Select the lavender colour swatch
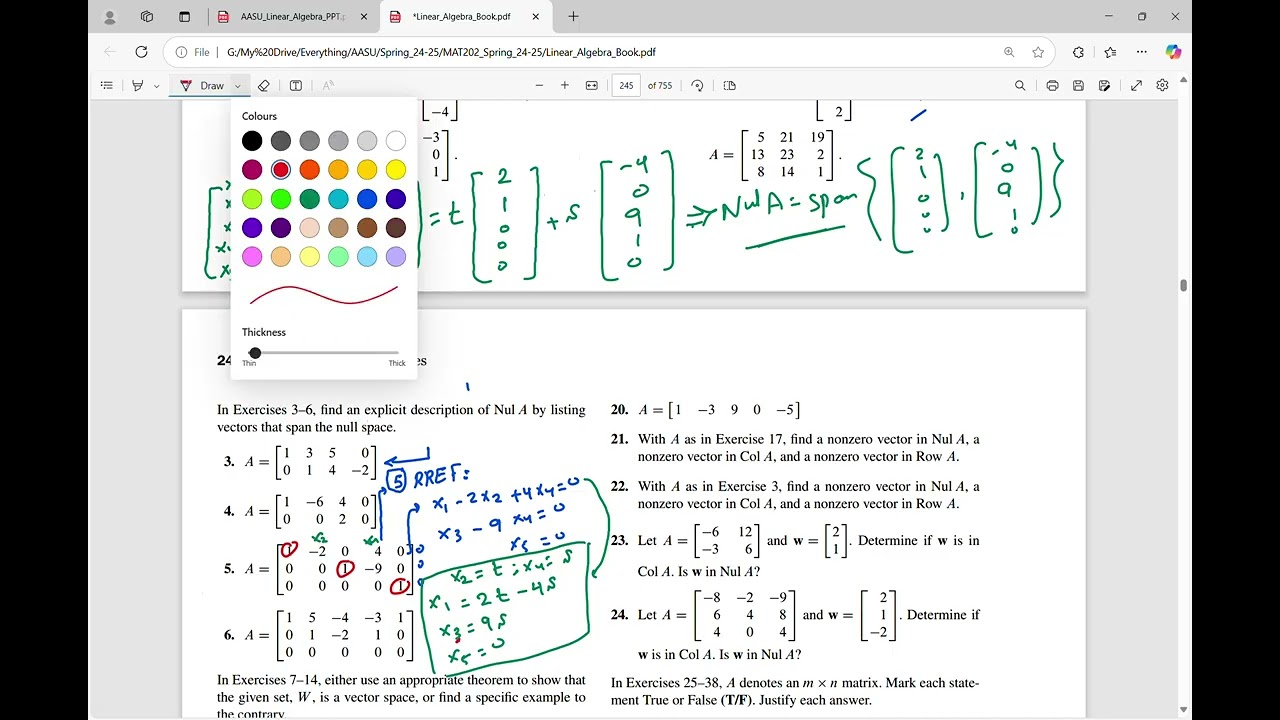 396,257
